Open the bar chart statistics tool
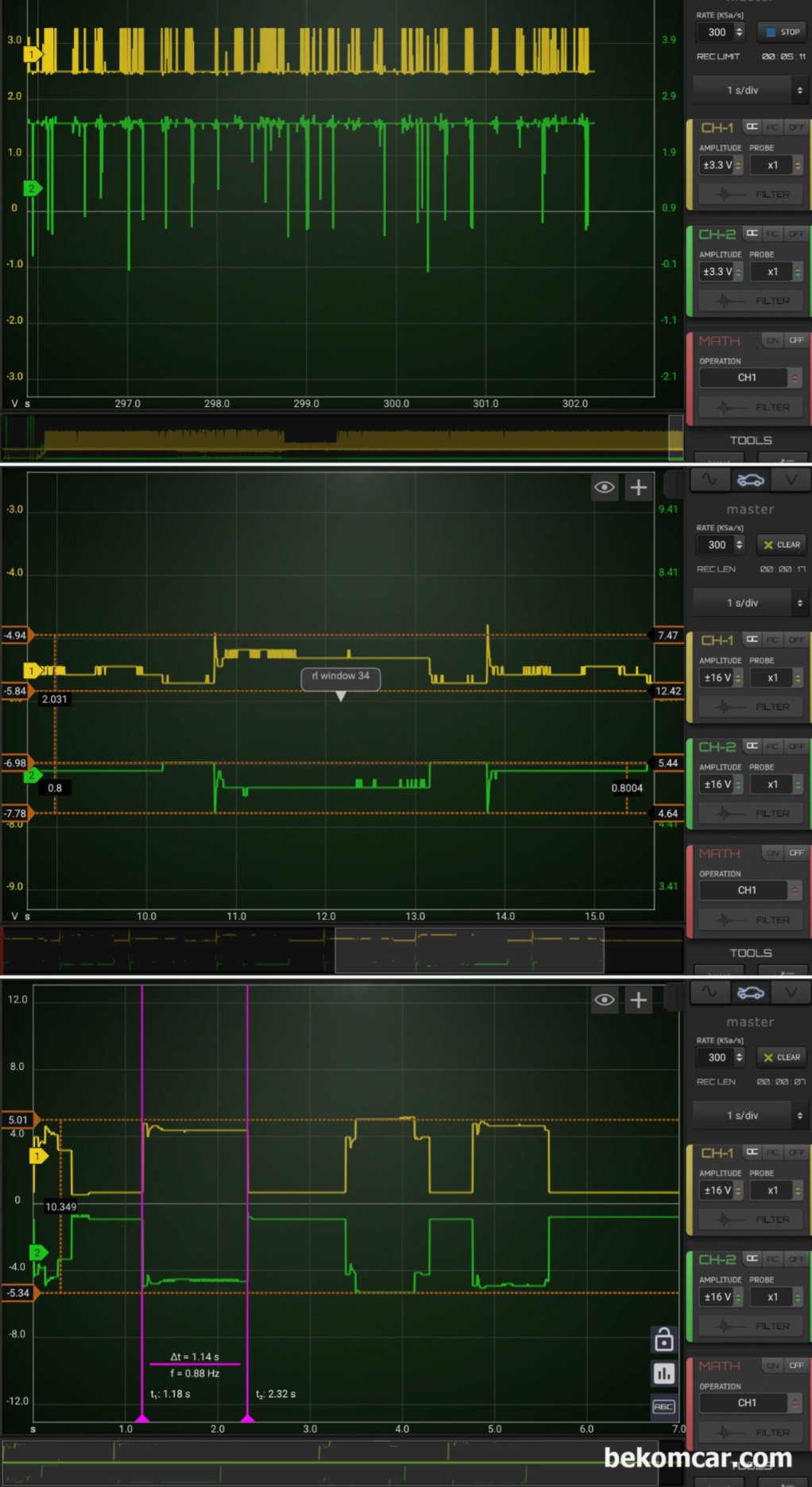This screenshot has height=1487, width=812. (x=663, y=1373)
